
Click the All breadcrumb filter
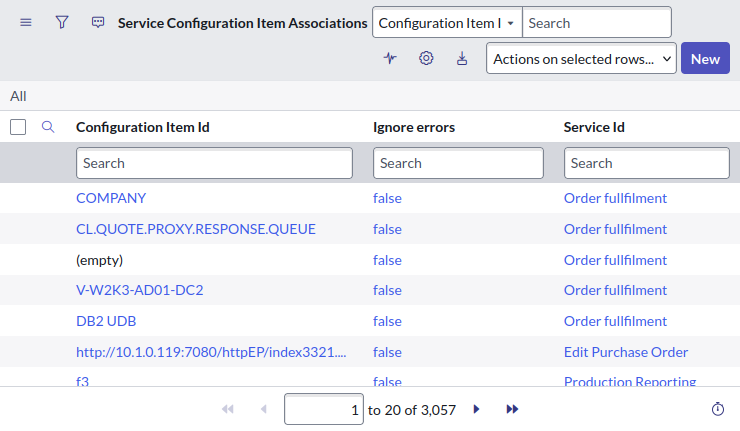(x=18, y=96)
